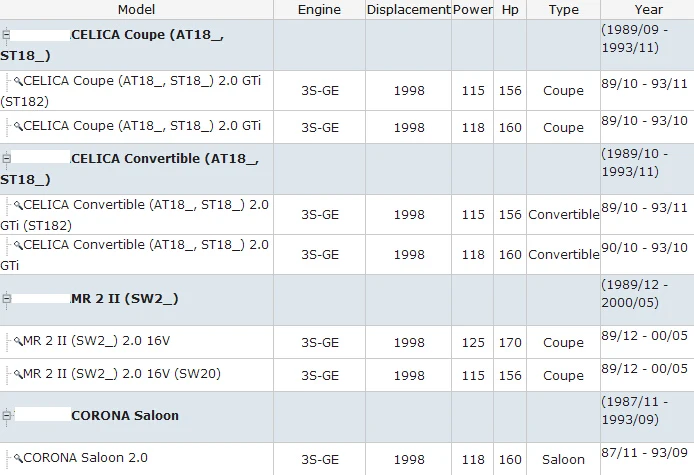Screen dimensions: 694x475
Task: Collapse the CELICA Coupe (AT18_, ST18_) group
Action: click(6, 34)
